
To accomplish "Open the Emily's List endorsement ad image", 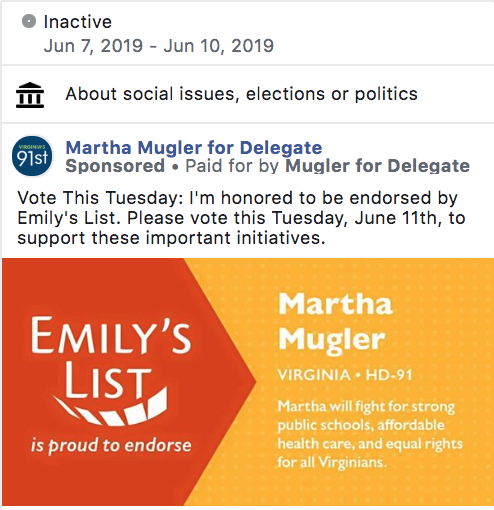I will [248, 382].
